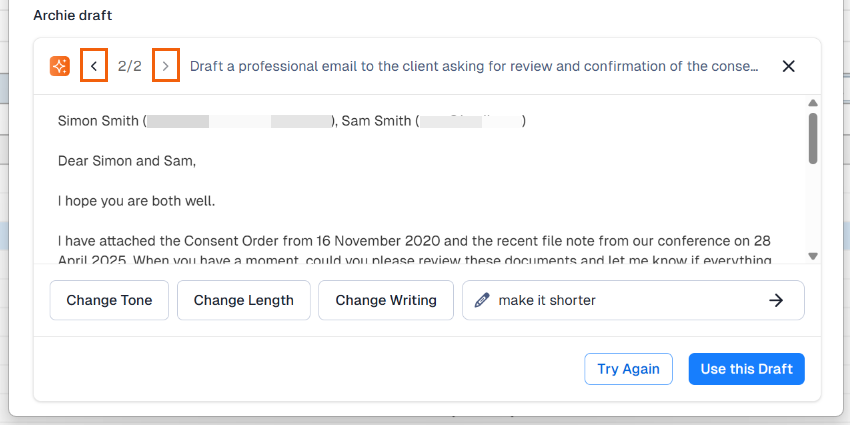Click the pencil icon in the instruction box
Image resolution: width=850 pixels, height=425 pixels.
481,300
